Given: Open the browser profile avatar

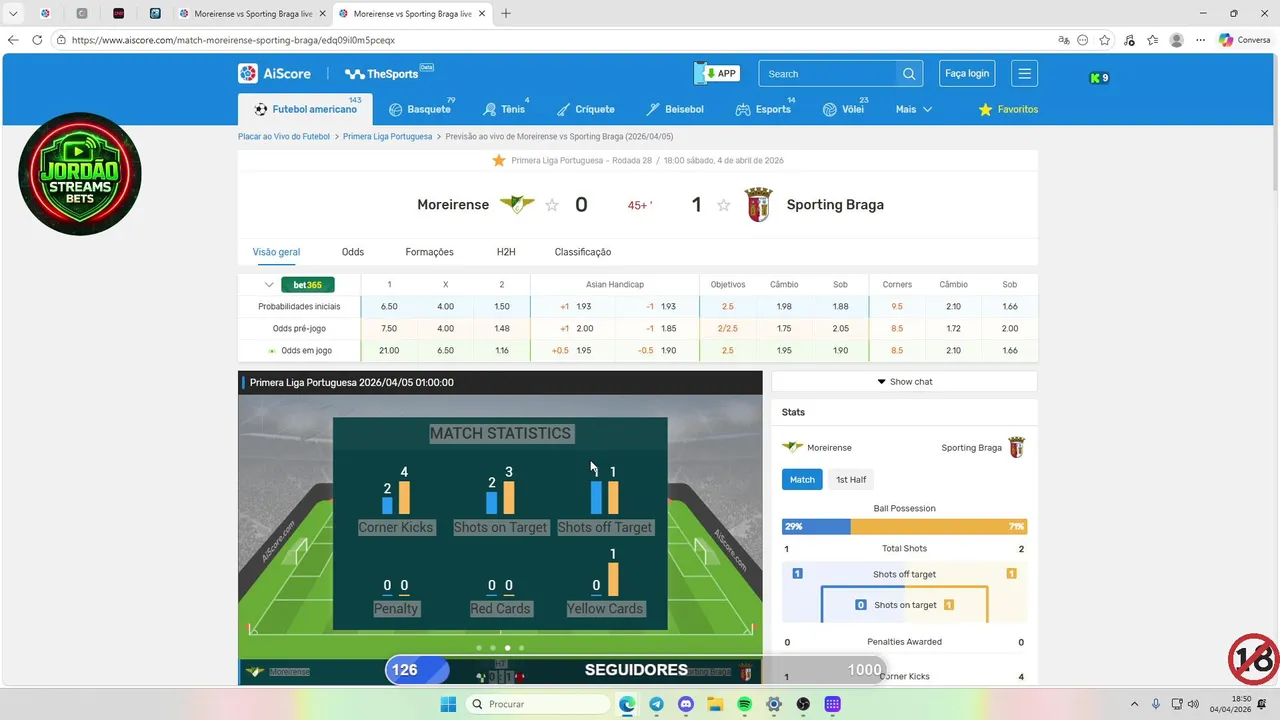Looking at the screenshot, I should 1177,40.
